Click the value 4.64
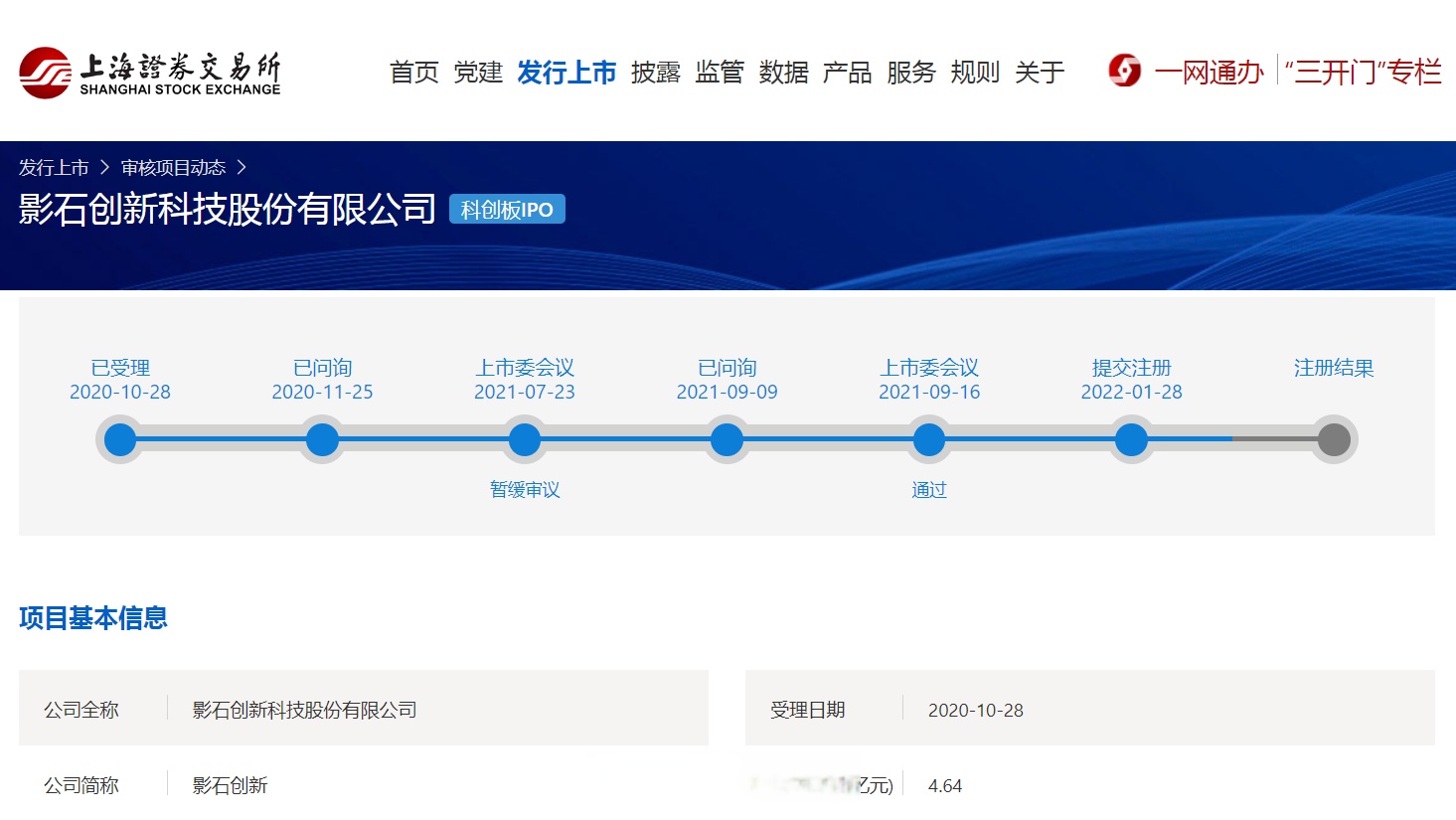Viewport: 1456px width, 820px height. click(944, 785)
